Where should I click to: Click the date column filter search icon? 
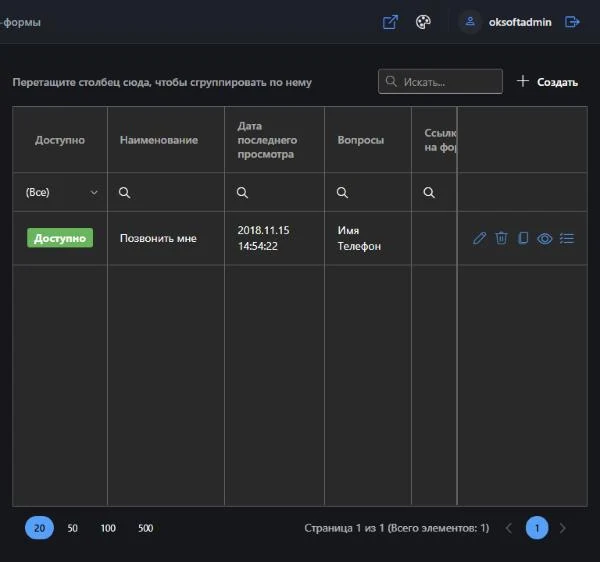click(242, 192)
